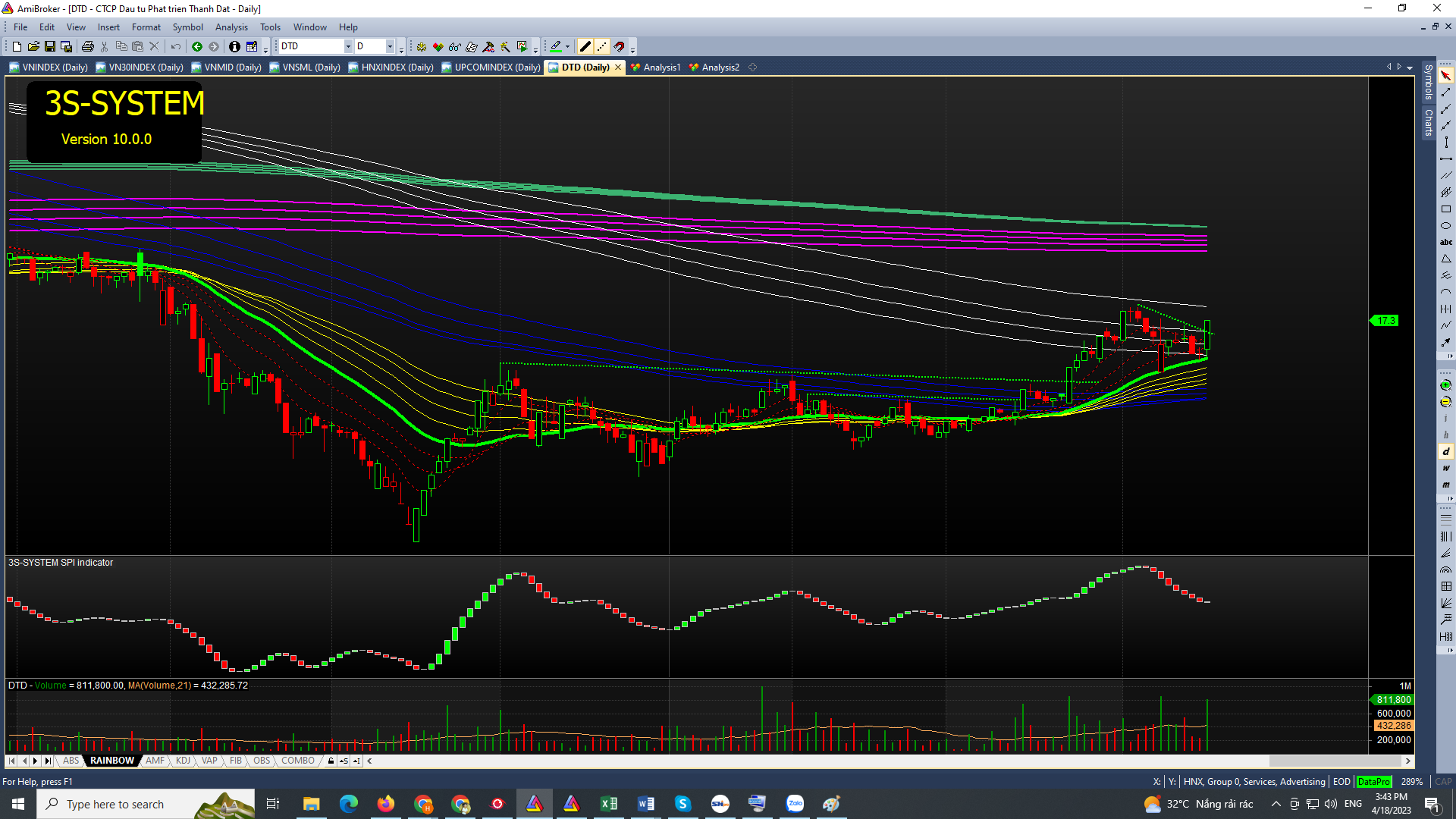
Task: Click the printer icon in toolbar
Action: click(88, 46)
